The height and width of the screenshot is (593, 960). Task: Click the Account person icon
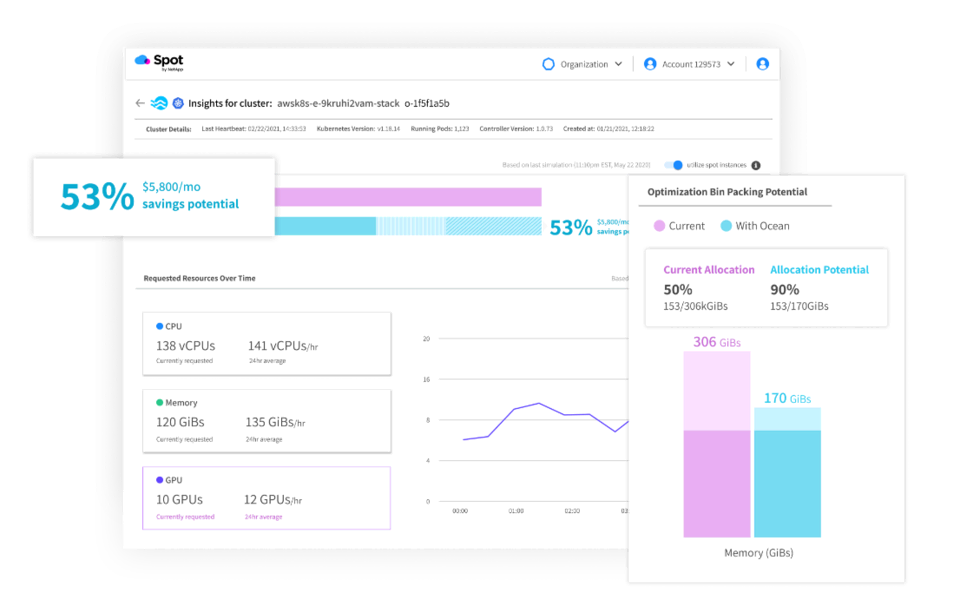[650, 64]
